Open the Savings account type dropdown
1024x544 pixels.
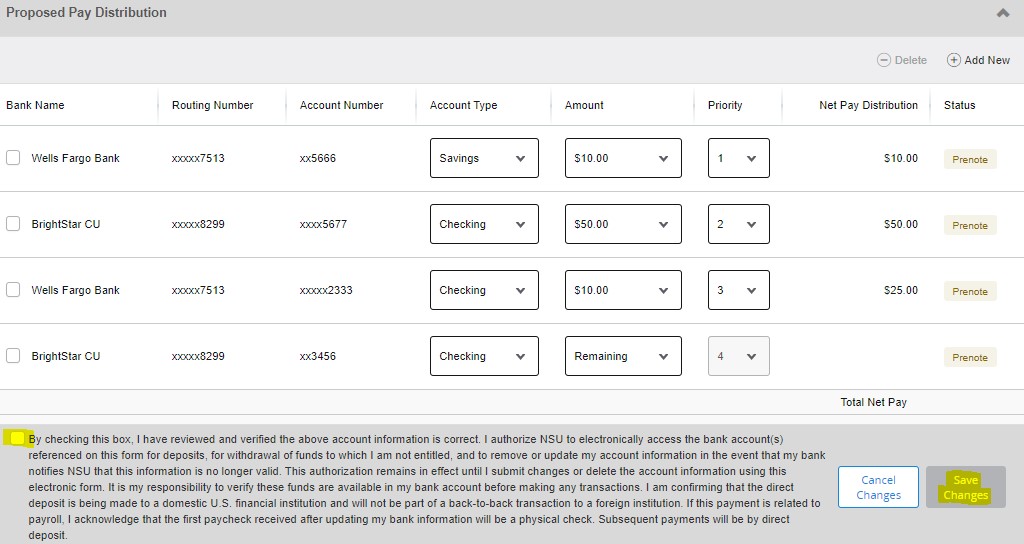(x=484, y=158)
